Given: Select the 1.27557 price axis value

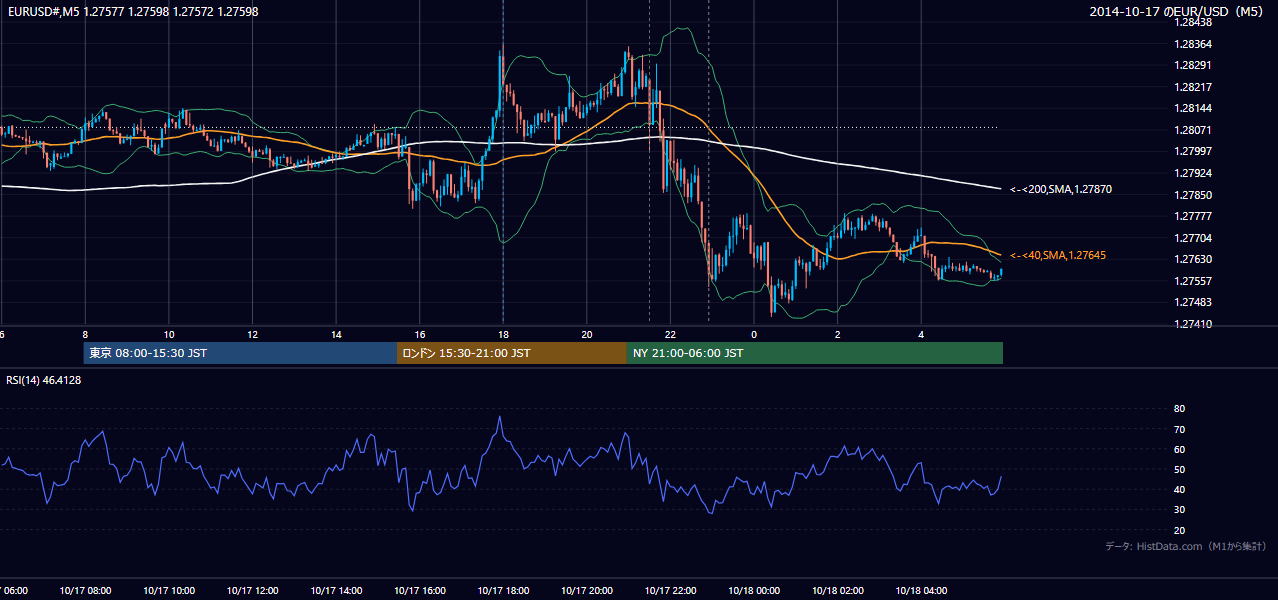Looking at the screenshot, I should point(1195,281).
